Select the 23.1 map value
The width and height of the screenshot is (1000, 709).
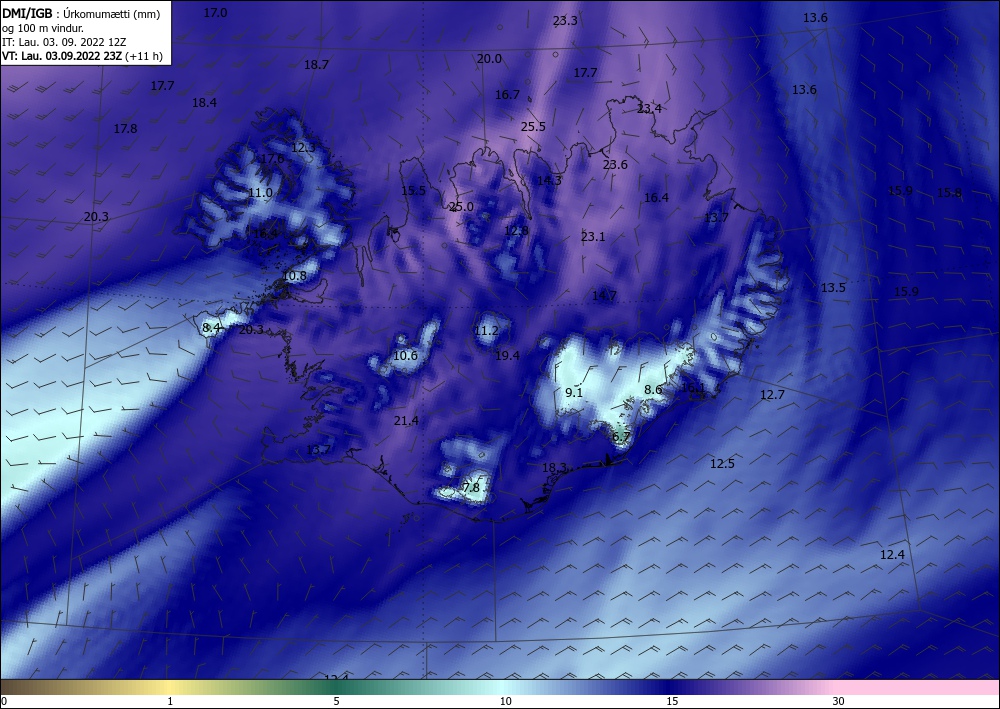593,237
